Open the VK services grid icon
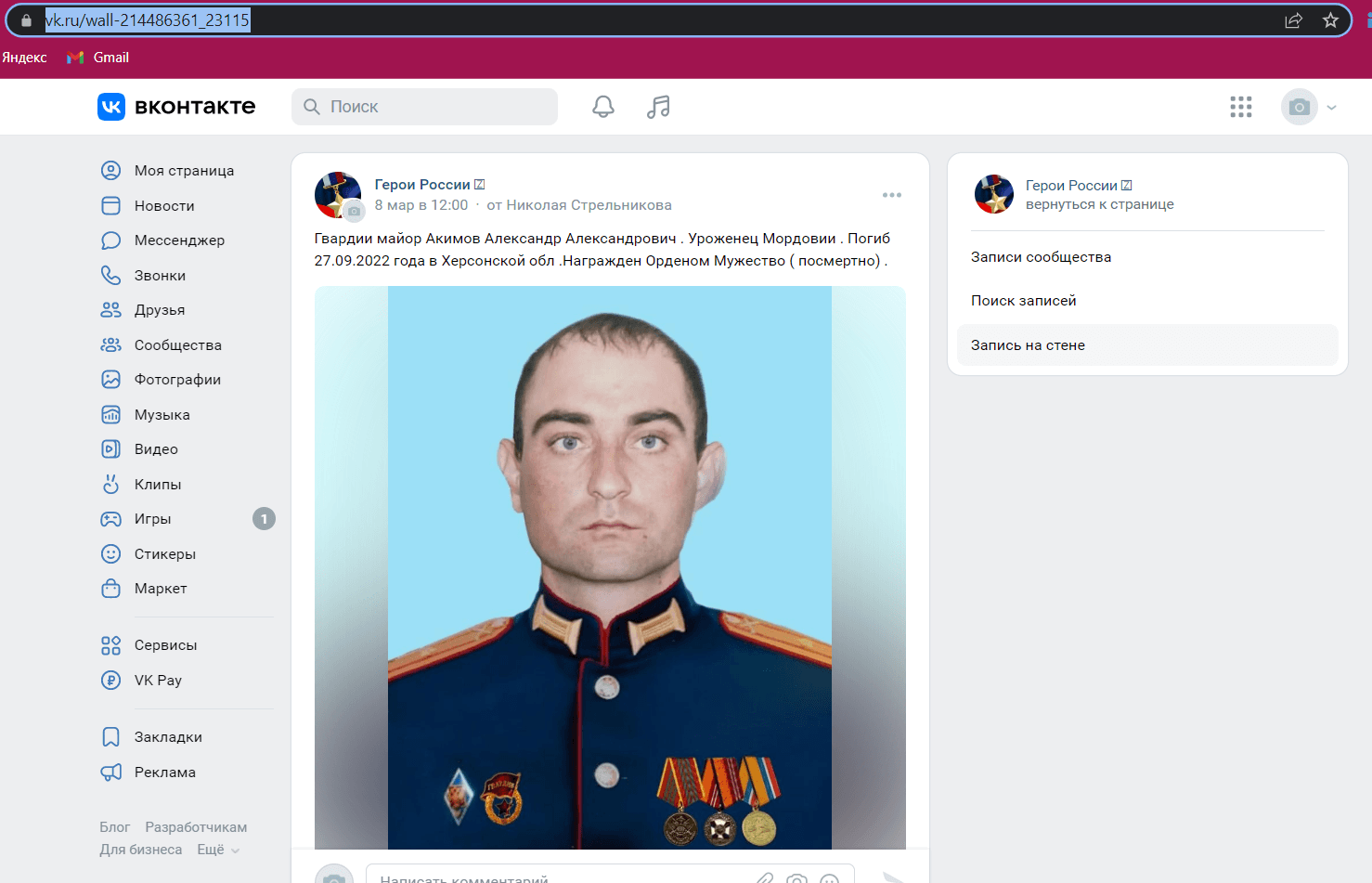 [1241, 107]
